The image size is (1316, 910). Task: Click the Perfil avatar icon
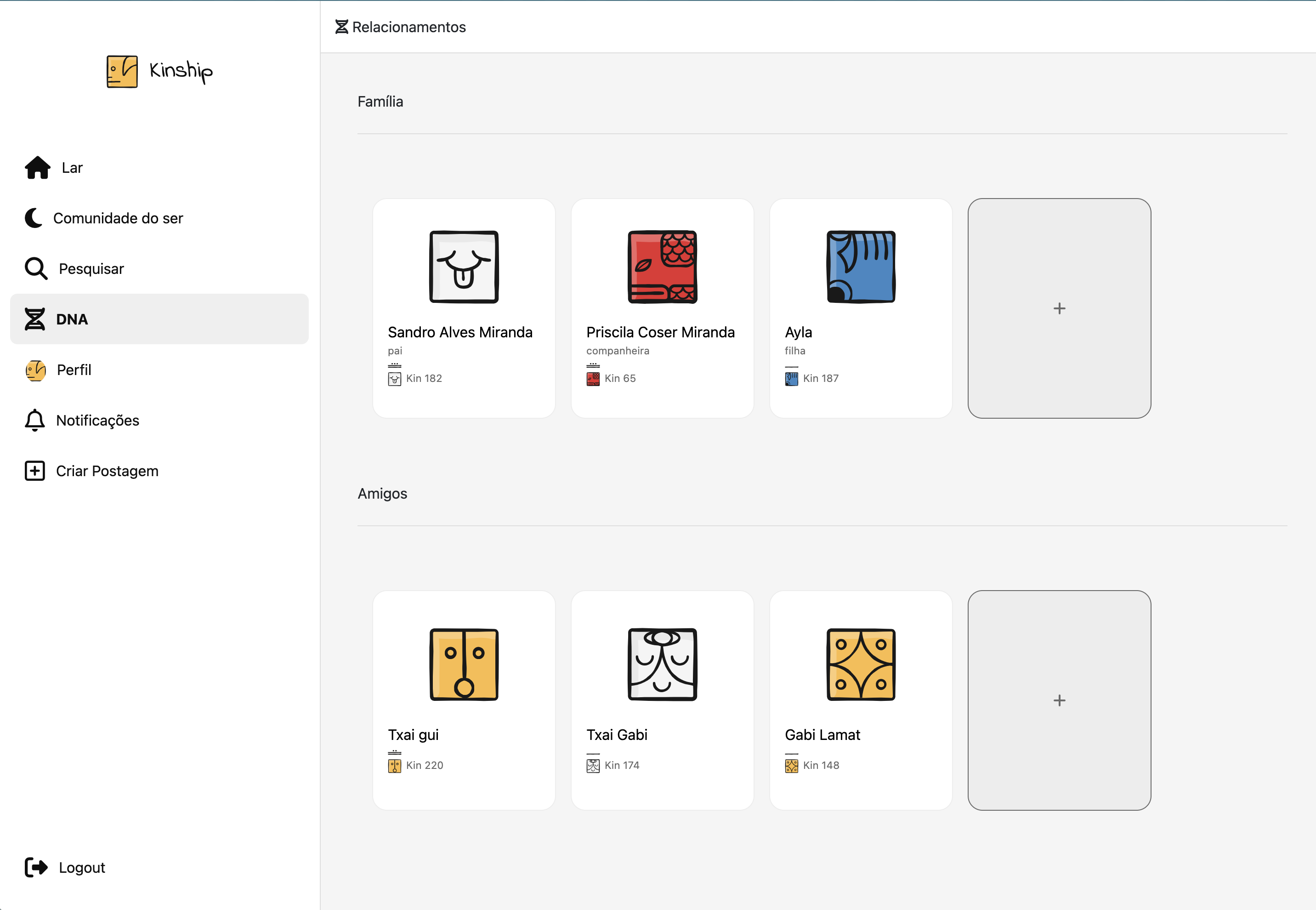click(x=36, y=370)
